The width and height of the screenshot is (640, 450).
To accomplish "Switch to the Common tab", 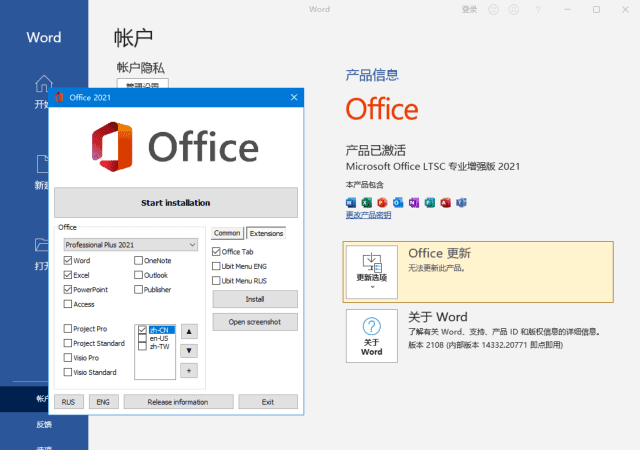I will tap(227, 233).
